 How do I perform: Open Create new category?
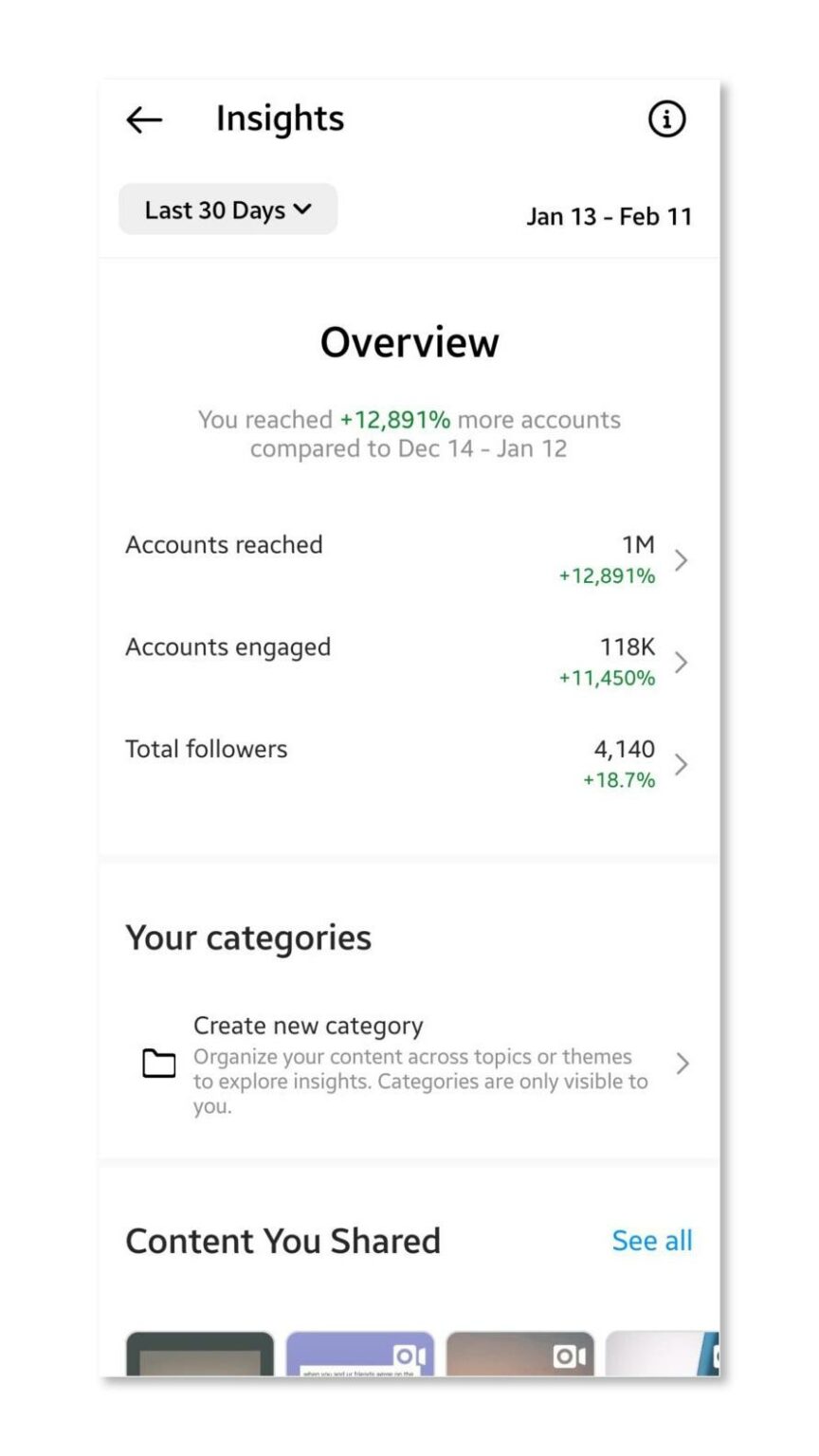[x=309, y=1025]
